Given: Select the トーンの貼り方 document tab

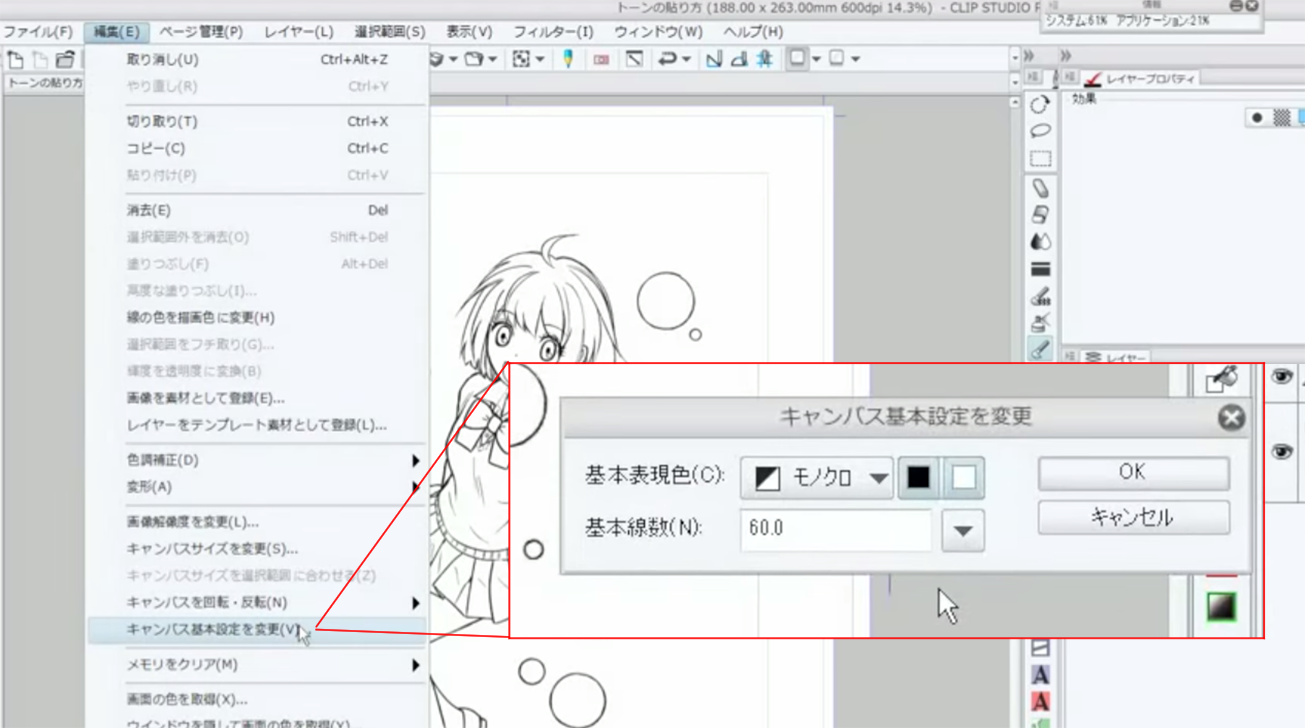Looking at the screenshot, I should pos(45,84).
